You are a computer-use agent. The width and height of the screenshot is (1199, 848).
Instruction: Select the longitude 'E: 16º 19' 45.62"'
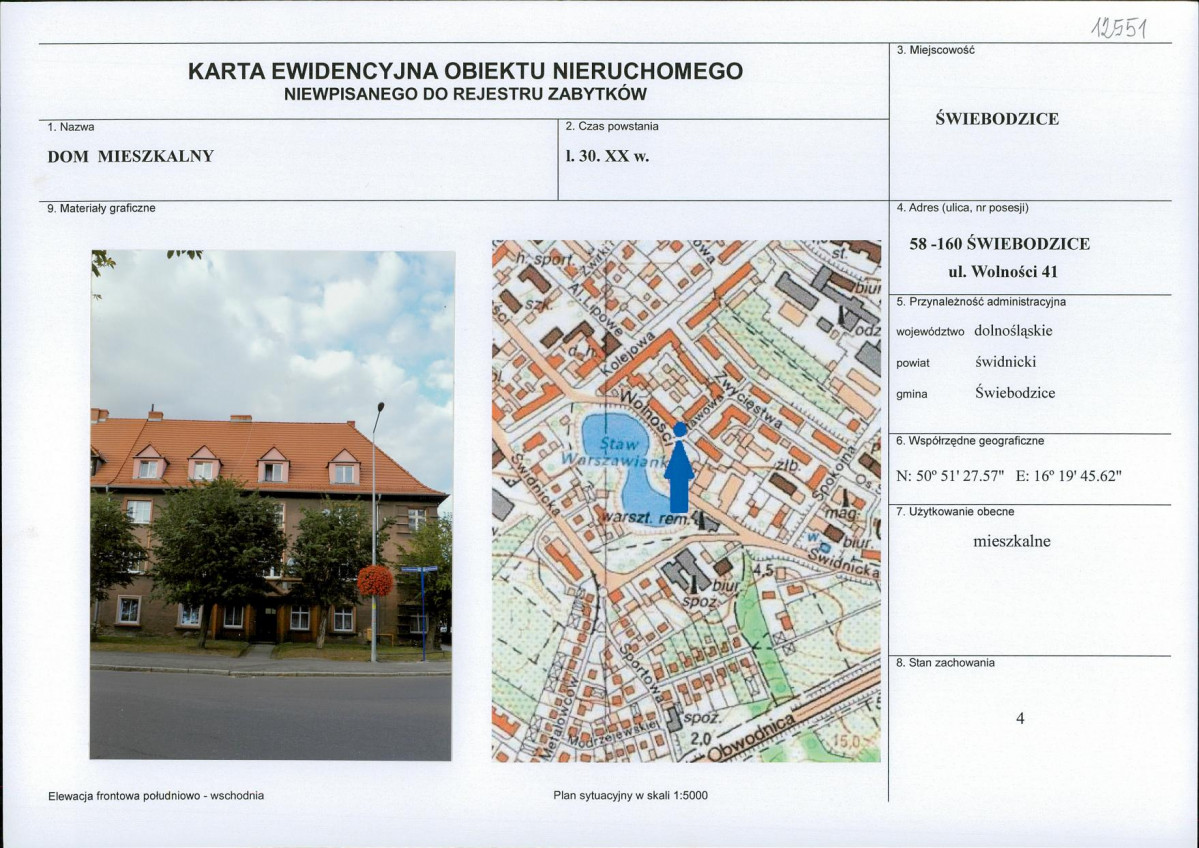(x=1068, y=476)
